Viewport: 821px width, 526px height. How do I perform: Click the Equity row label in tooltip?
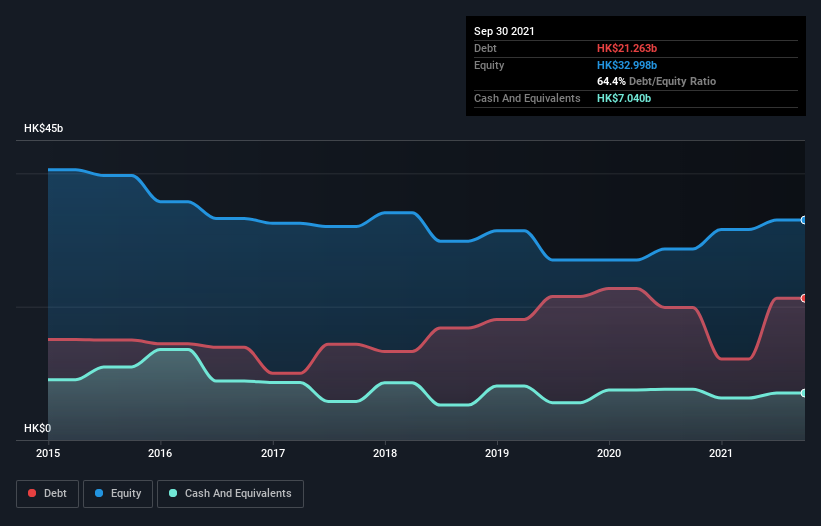coord(489,65)
